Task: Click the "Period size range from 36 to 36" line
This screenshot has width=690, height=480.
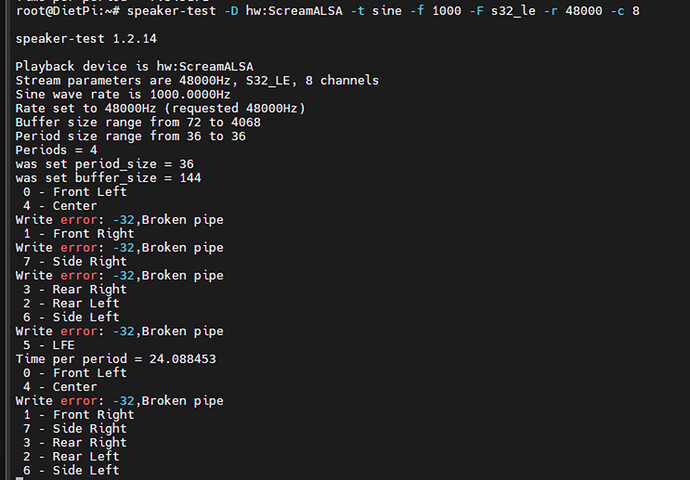Action: (x=130, y=136)
